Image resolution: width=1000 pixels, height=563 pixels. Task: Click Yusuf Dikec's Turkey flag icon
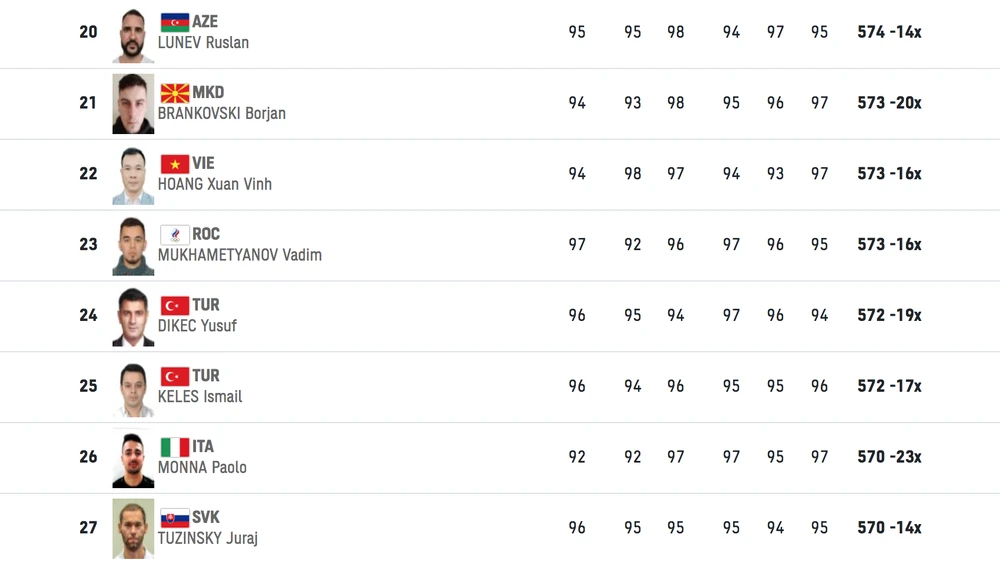point(174,306)
